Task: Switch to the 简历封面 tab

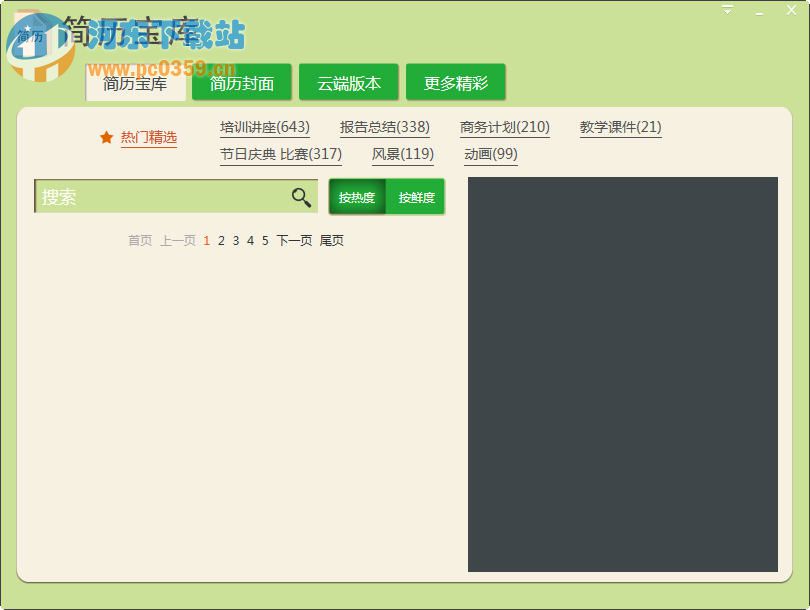Action: click(240, 83)
